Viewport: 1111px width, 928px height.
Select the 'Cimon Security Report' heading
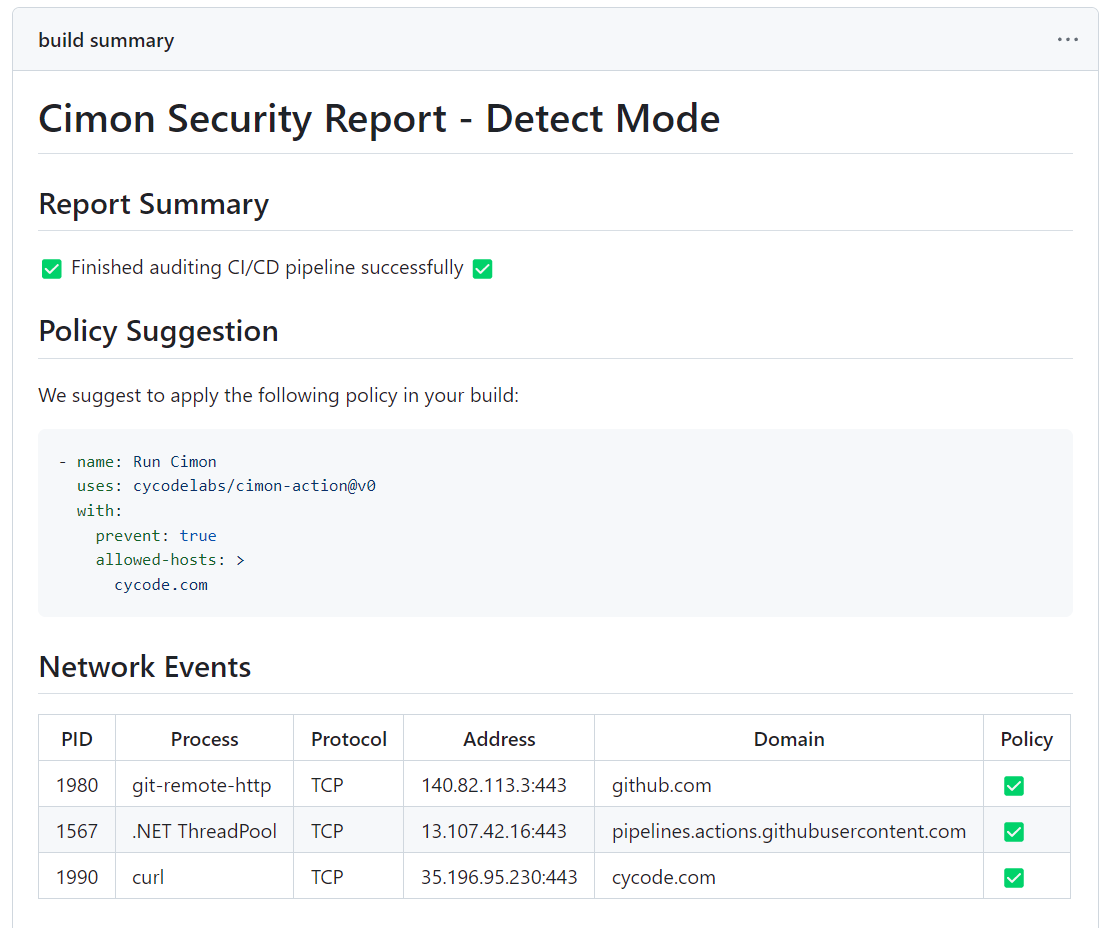tap(379, 119)
